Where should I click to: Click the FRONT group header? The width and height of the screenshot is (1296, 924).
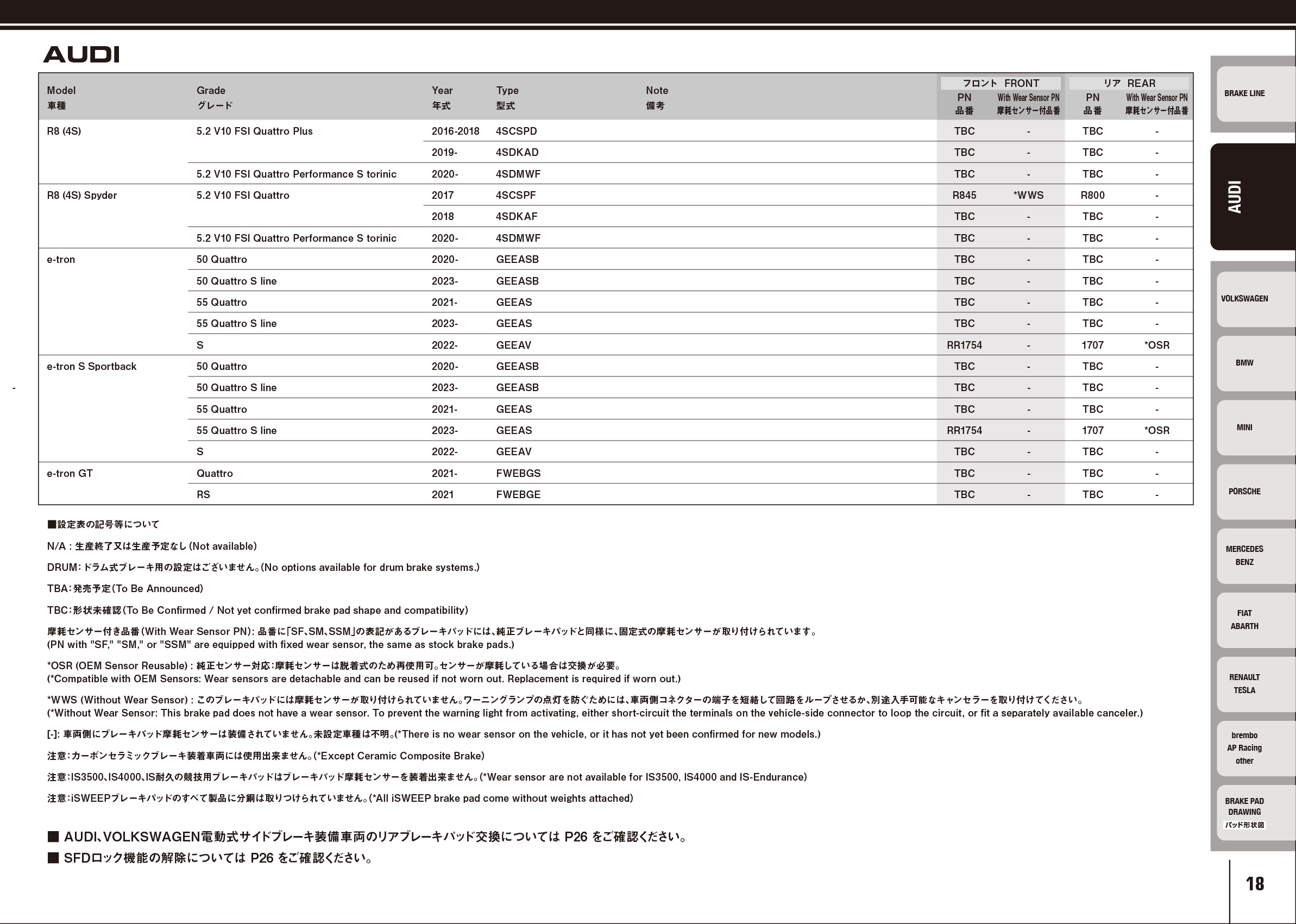click(1001, 83)
